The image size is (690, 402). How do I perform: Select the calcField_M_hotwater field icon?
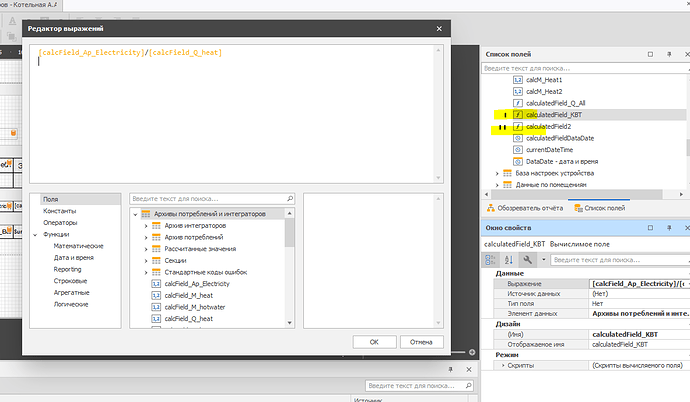[156, 308]
